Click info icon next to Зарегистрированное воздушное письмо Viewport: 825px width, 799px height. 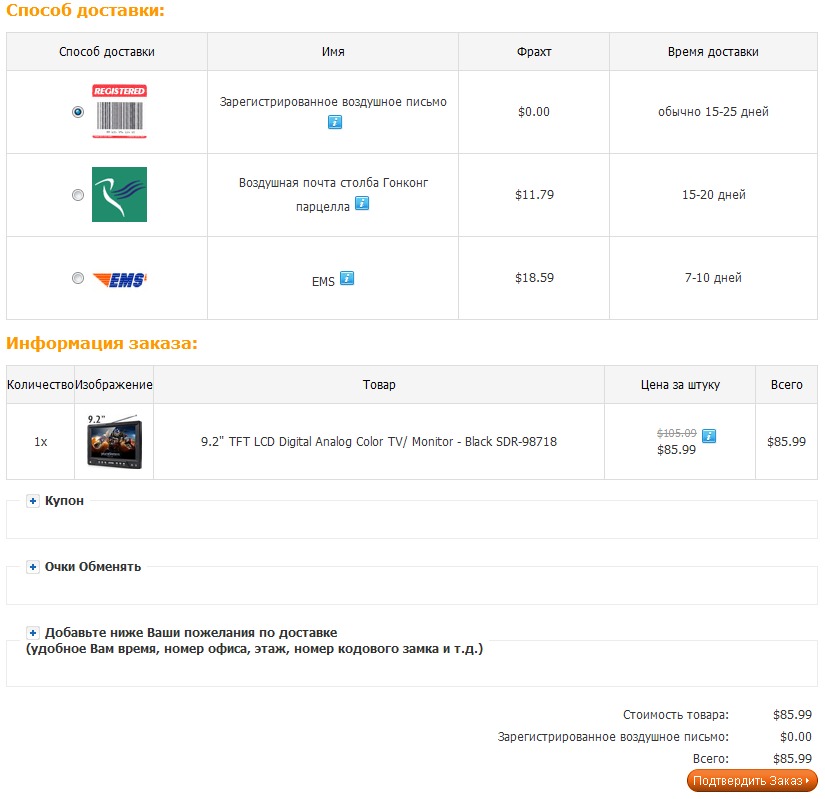click(x=335, y=122)
